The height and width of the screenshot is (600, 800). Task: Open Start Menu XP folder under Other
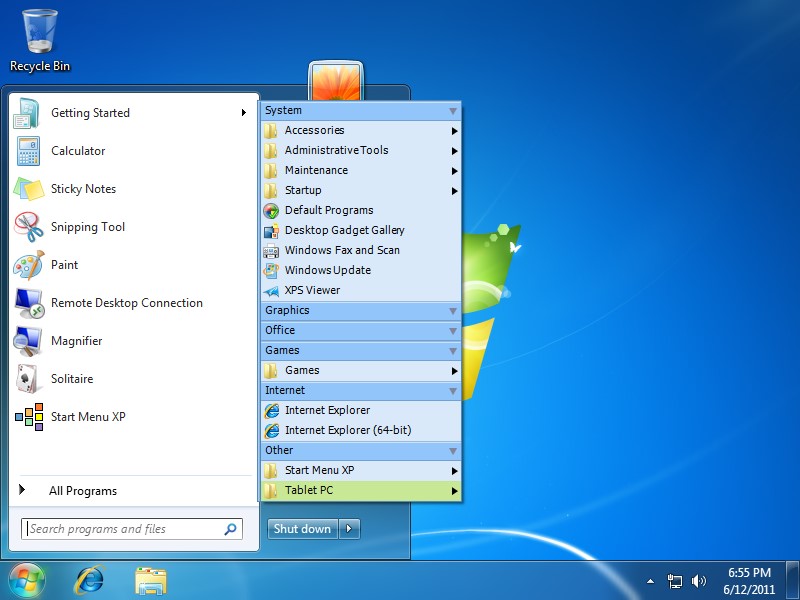point(361,470)
